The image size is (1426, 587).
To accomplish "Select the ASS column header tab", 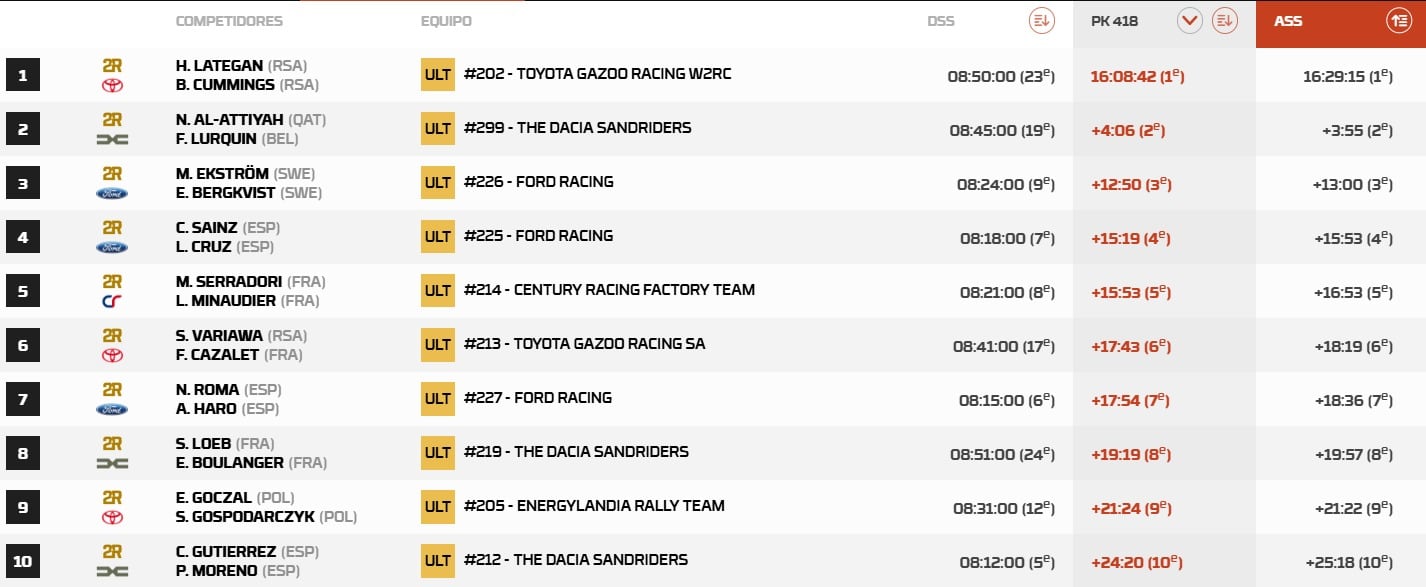I will point(1288,21).
